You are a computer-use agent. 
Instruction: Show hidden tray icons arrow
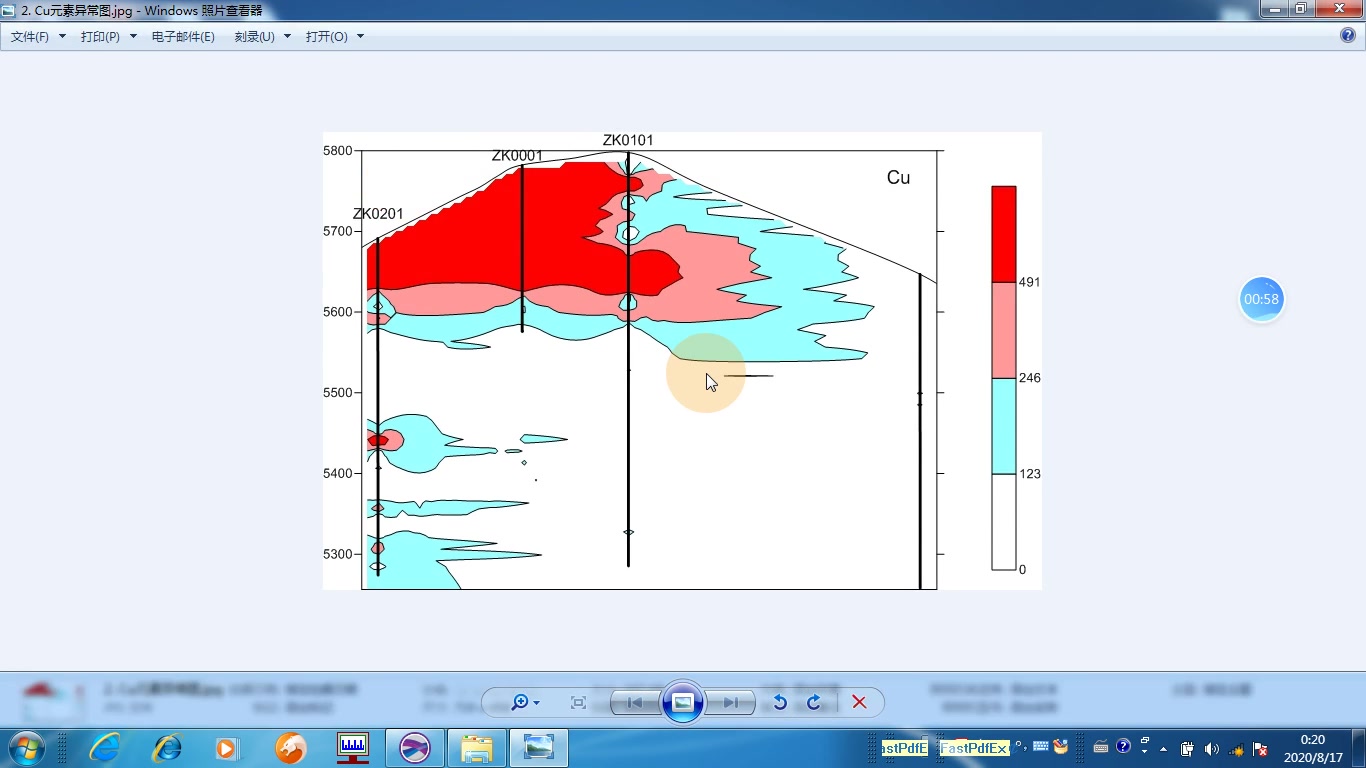(1163, 749)
